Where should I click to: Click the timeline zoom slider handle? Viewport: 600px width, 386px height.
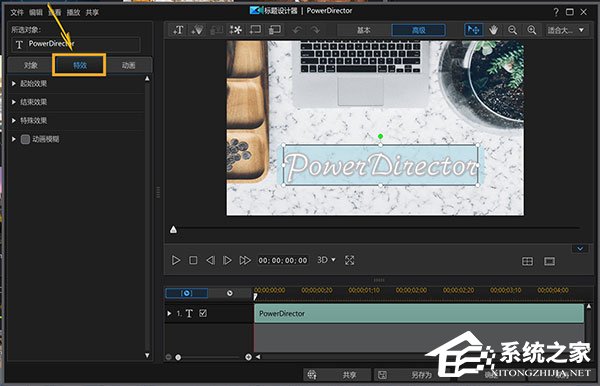click(x=178, y=357)
